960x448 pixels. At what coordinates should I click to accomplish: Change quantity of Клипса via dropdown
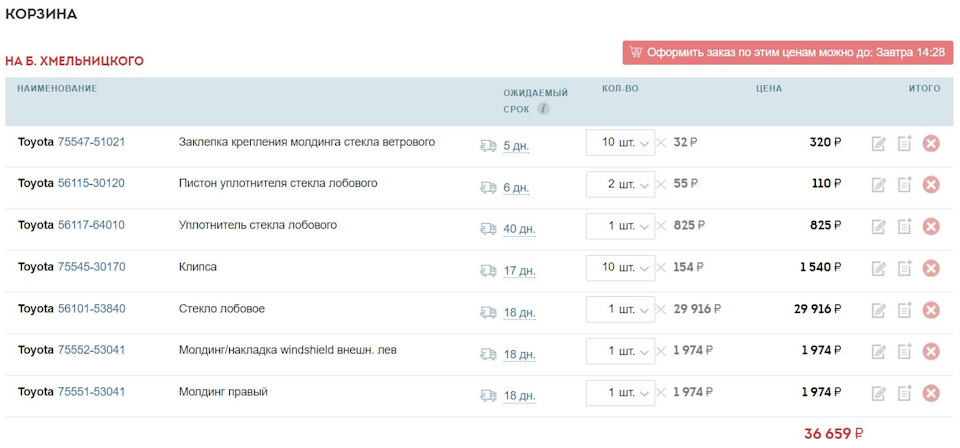click(x=620, y=268)
